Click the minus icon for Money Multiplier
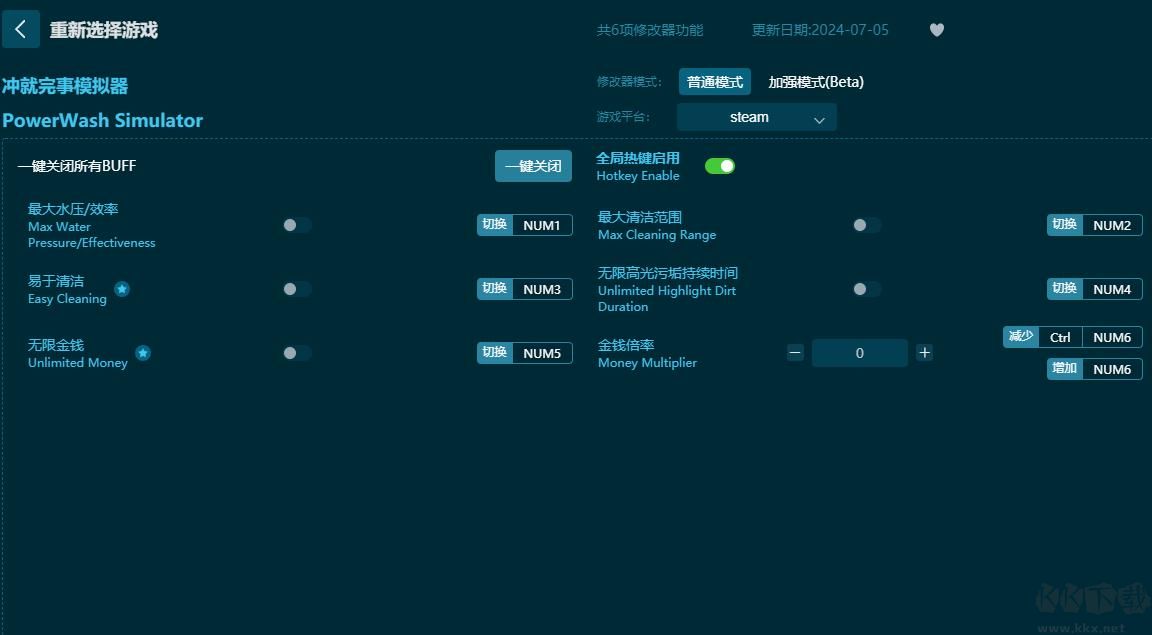 coord(795,352)
